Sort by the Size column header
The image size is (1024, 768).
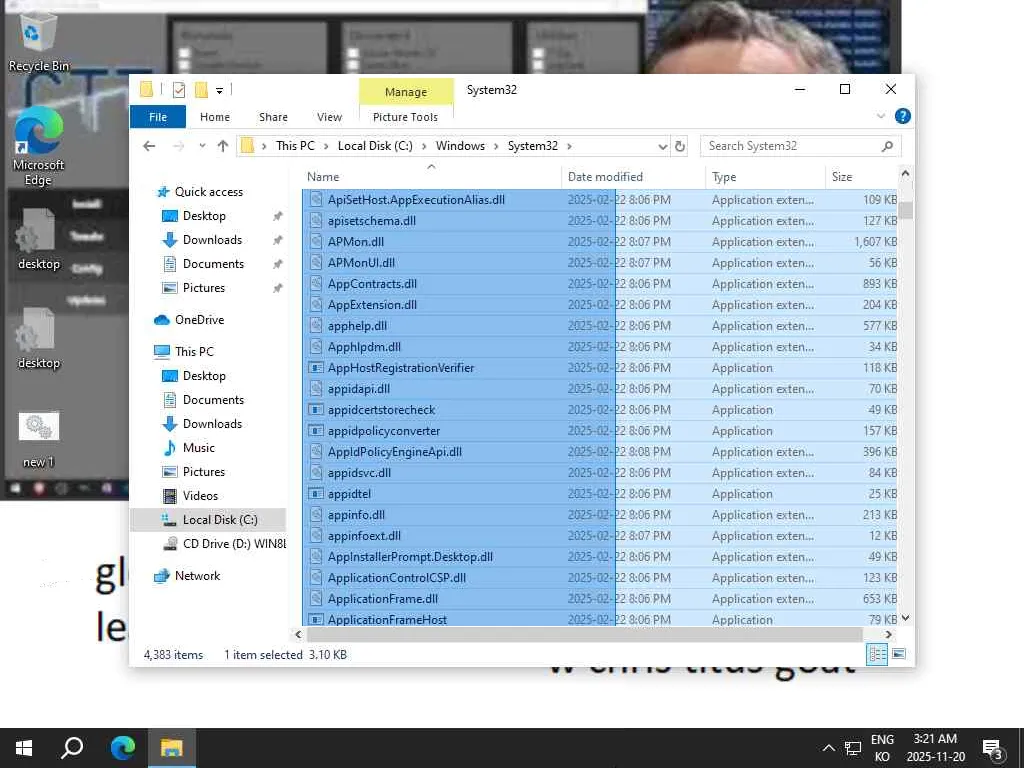pyautogui.click(x=861, y=177)
